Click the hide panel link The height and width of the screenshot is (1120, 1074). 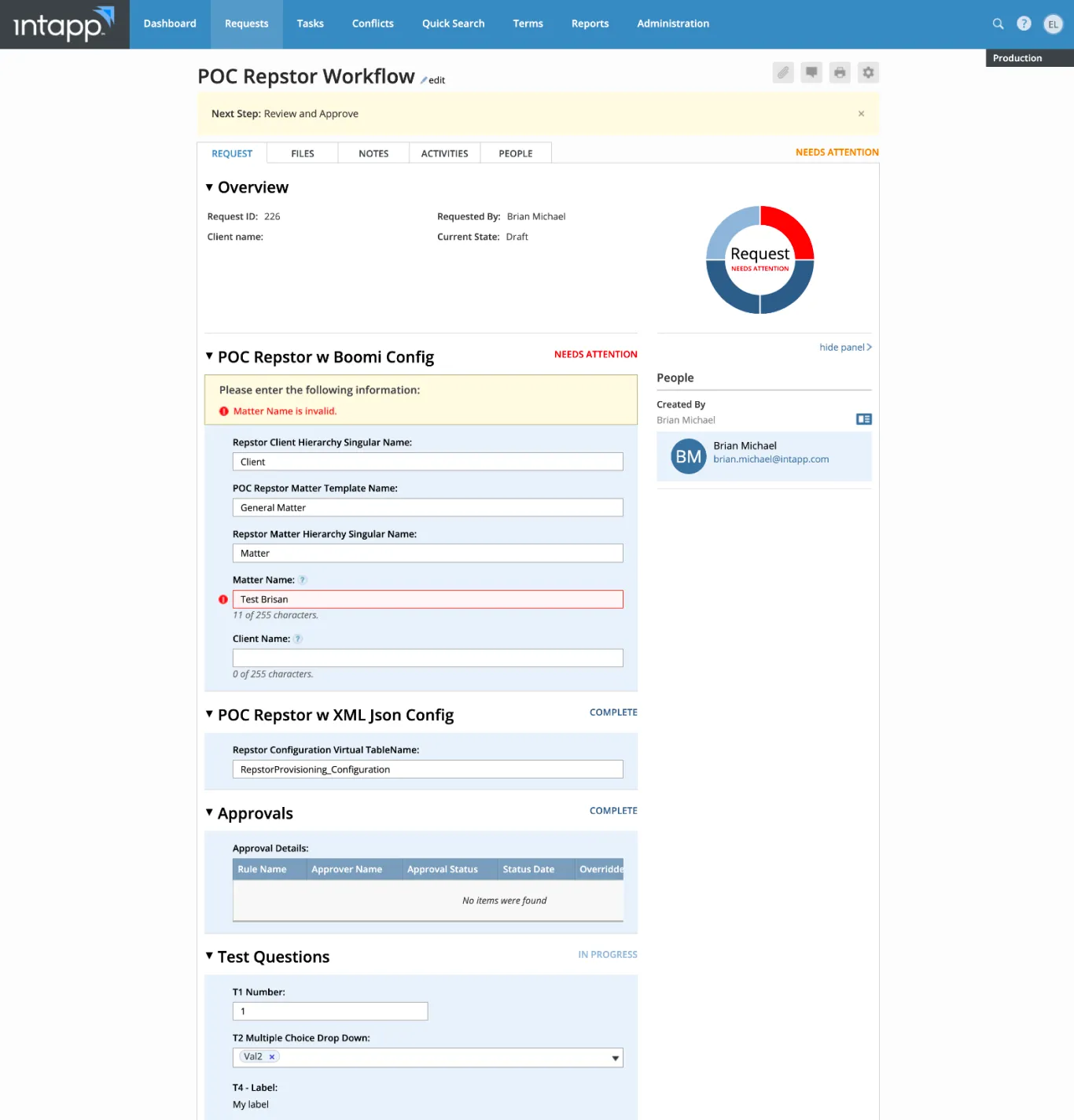click(845, 348)
